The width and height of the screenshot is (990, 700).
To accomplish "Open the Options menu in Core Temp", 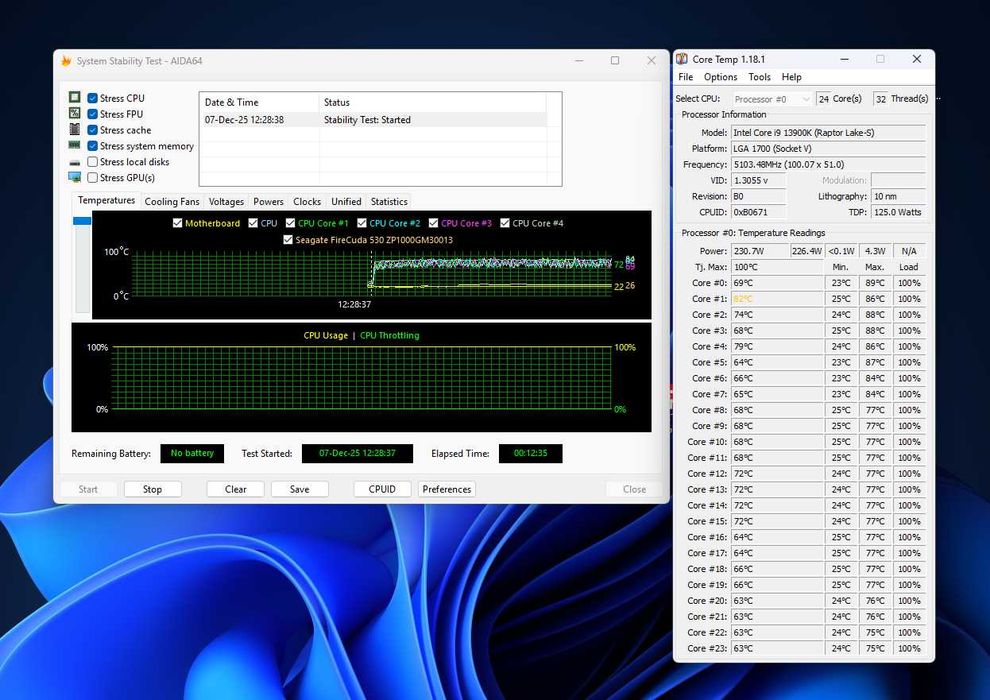I will pyautogui.click(x=720, y=77).
